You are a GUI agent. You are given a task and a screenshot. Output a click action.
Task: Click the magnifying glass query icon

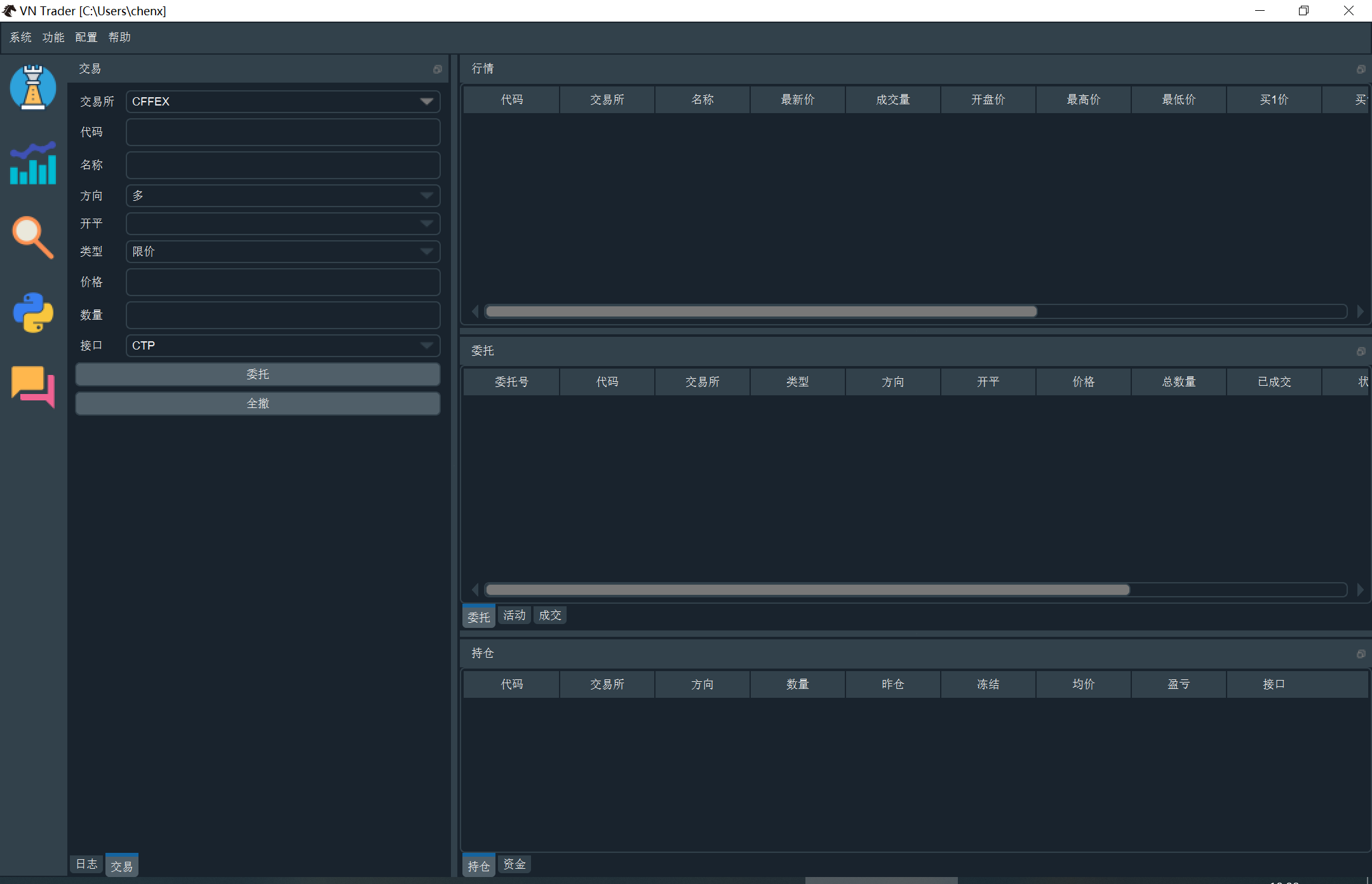coord(33,238)
